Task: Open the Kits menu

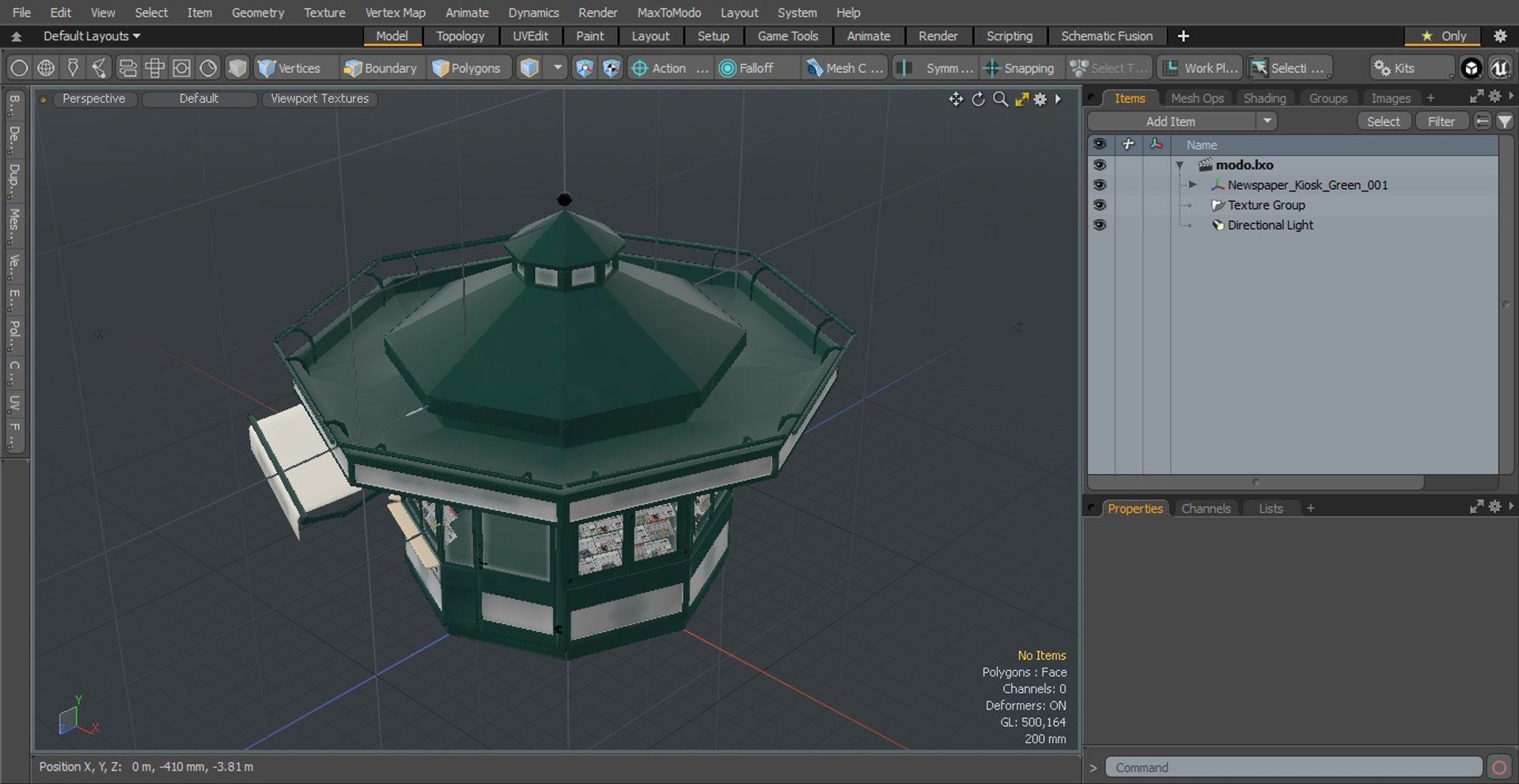Action: point(1412,68)
